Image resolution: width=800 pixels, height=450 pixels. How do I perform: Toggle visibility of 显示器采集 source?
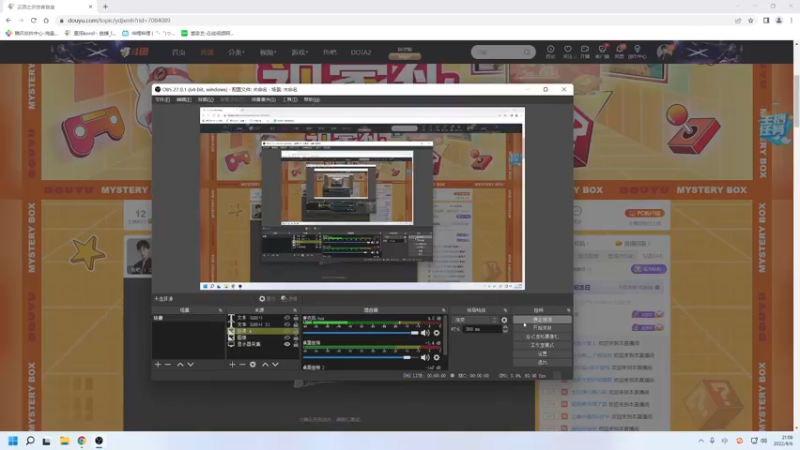coord(287,344)
